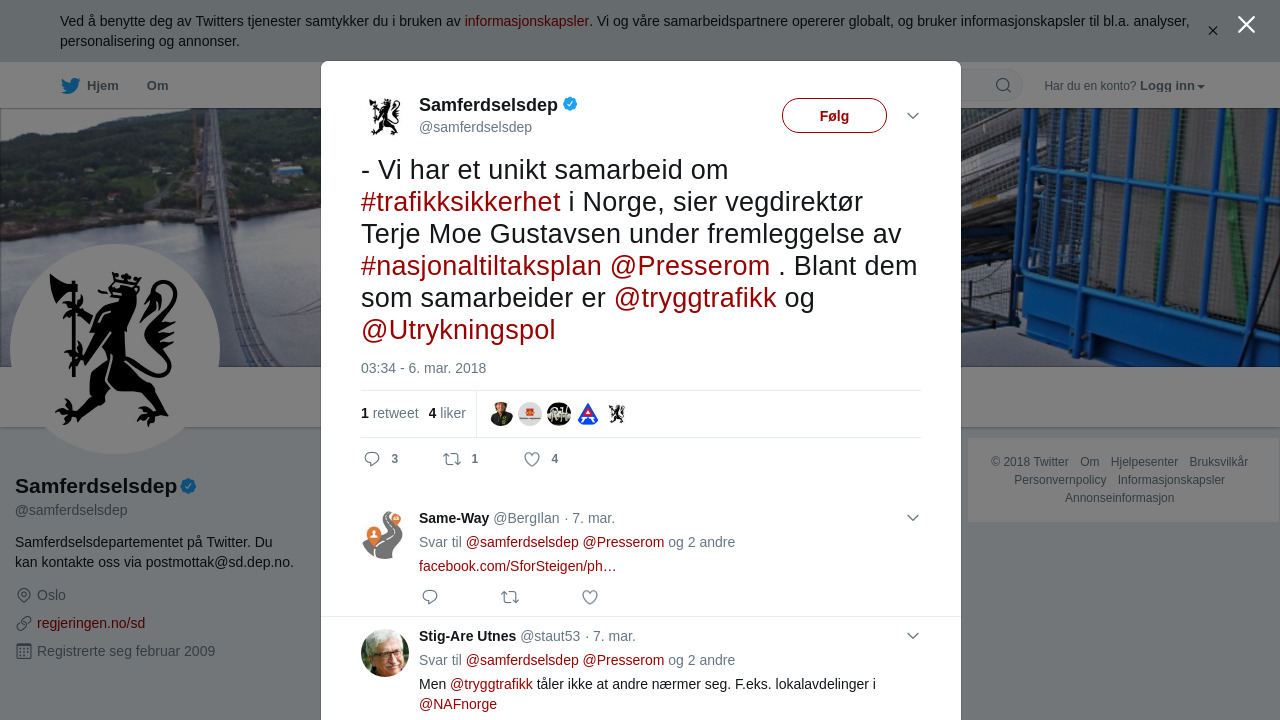
Task: Open the Logg inn dropdown
Action: tap(1172, 86)
